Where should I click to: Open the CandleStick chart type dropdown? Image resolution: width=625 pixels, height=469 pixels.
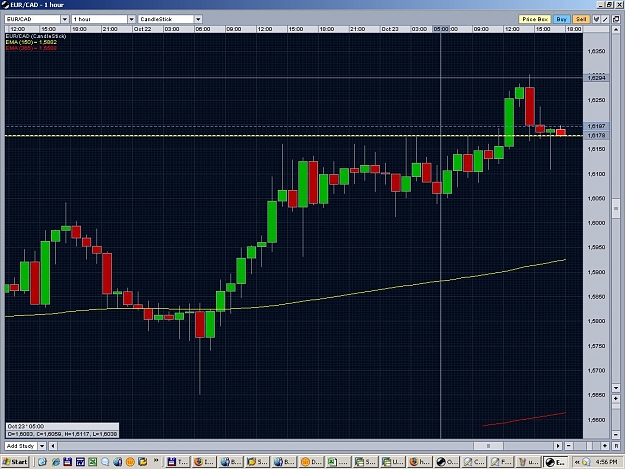(x=198, y=19)
